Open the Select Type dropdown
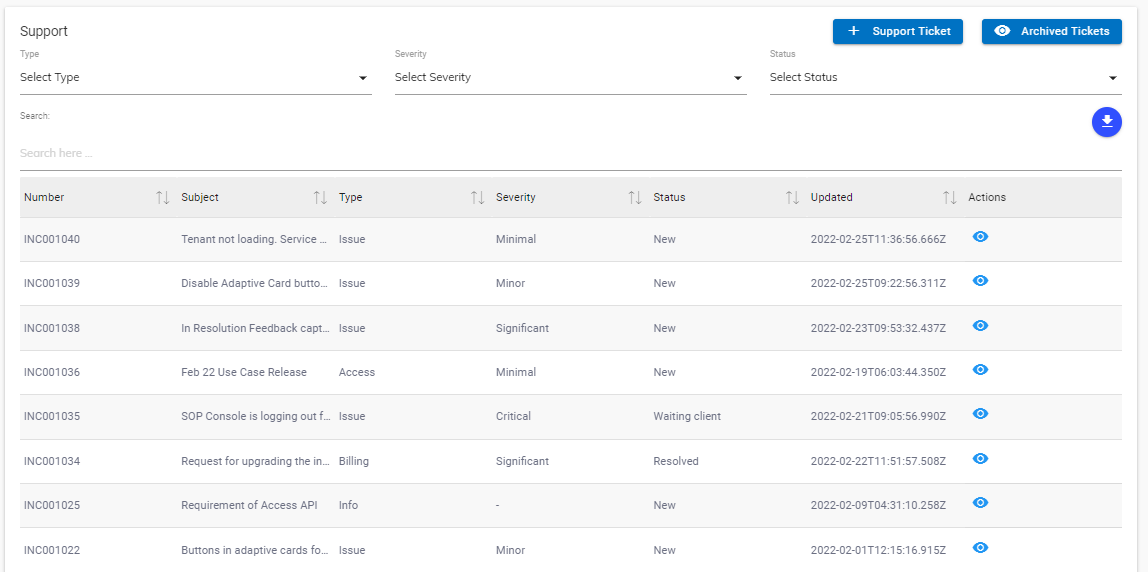 click(195, 78)
